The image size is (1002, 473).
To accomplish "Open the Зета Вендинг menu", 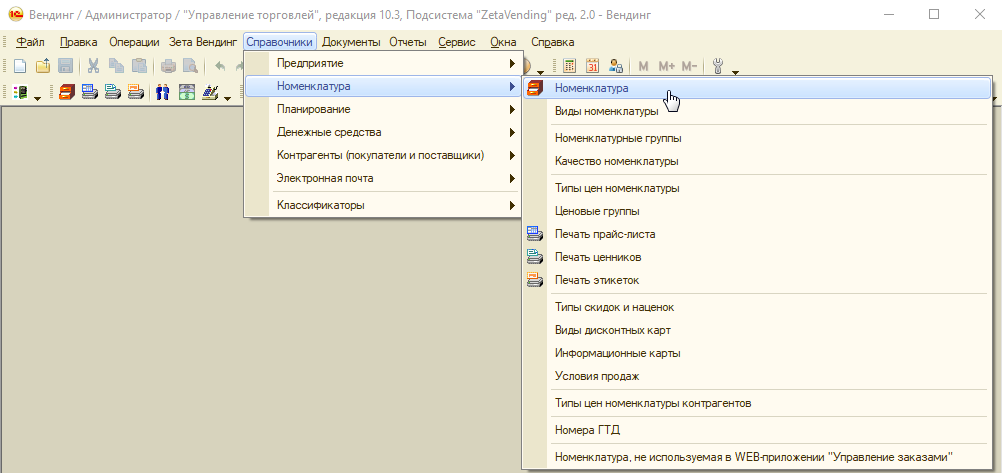I will pyautogui.click(x=203, y=42).
